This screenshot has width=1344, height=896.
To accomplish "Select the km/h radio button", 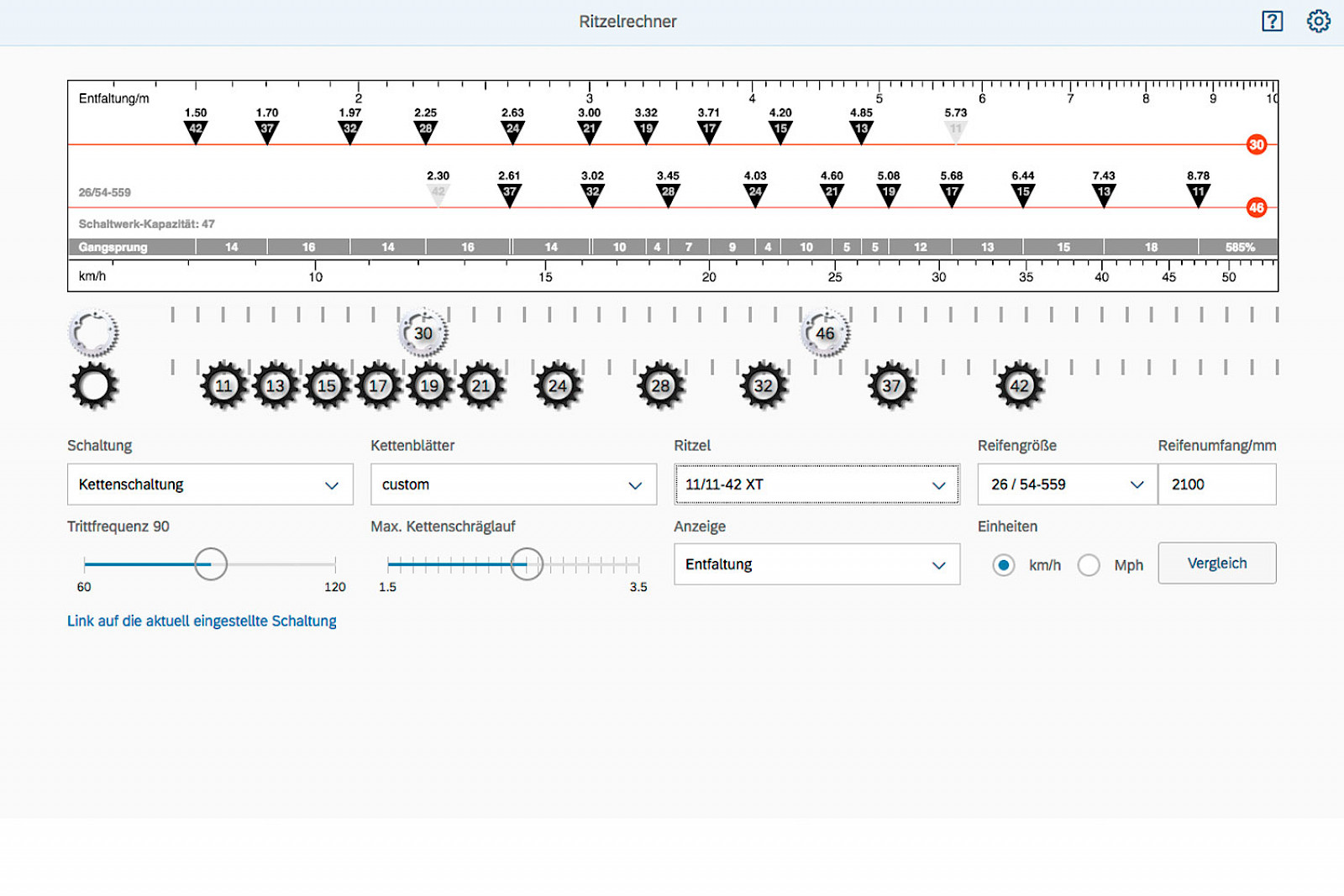I will (1003, 565).
